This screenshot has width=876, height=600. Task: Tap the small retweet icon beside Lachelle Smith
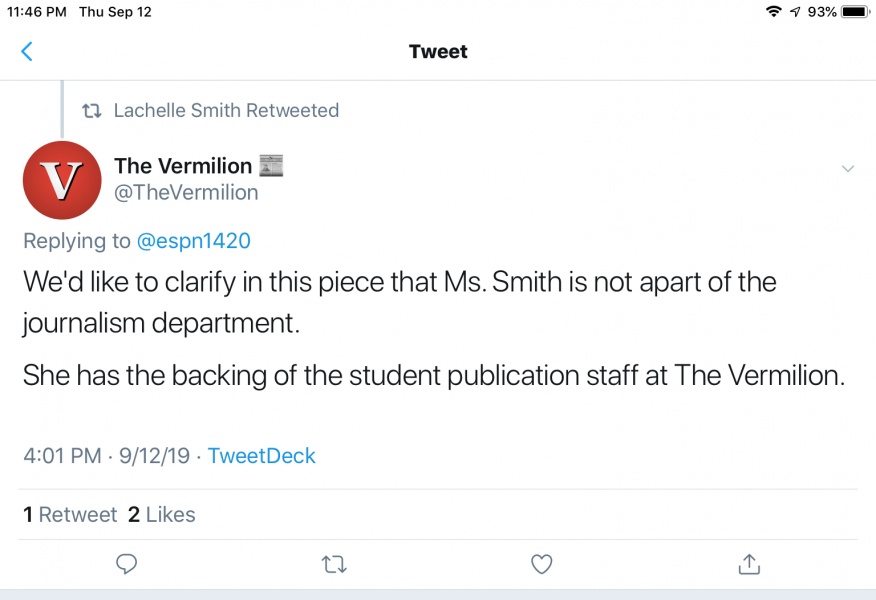[92, 111]
